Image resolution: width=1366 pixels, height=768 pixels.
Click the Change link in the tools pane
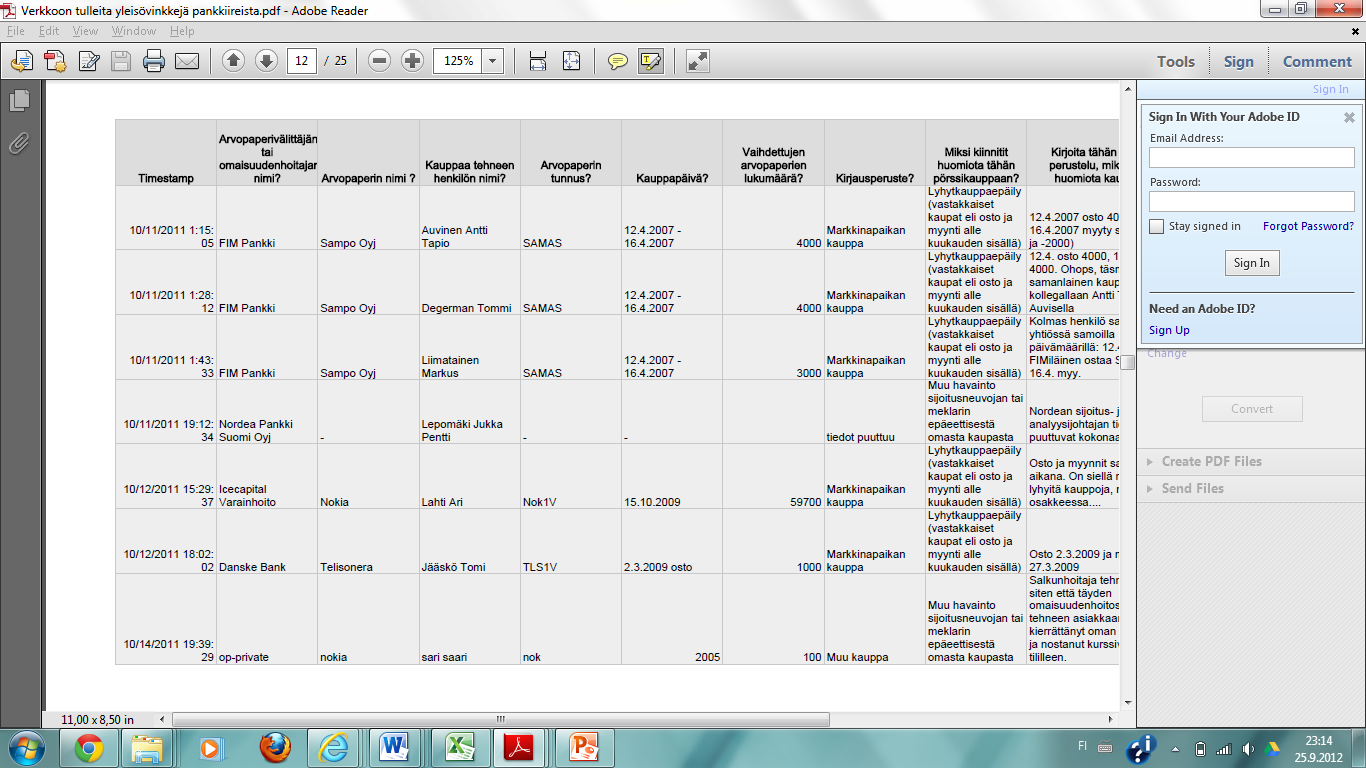point(1167,353)
